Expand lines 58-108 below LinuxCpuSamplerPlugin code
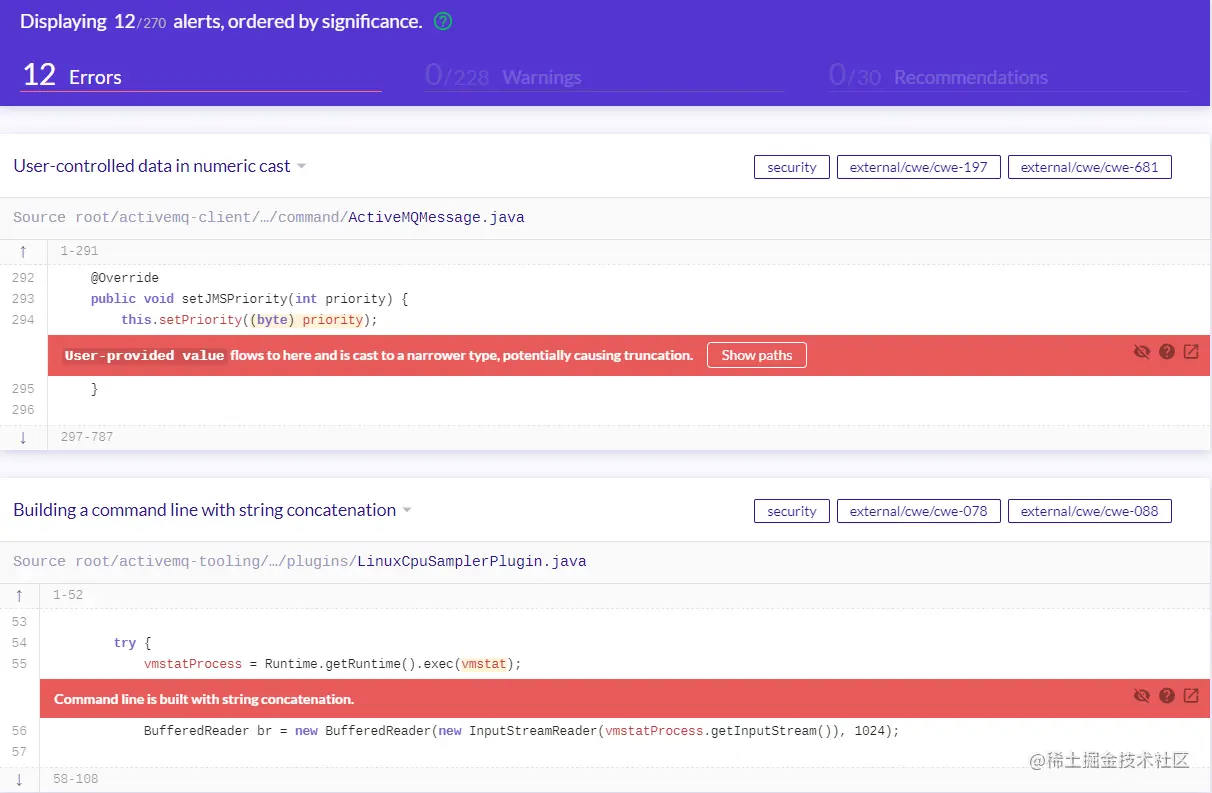Viewport: 1212px width, 793px height. pos(19,779)
